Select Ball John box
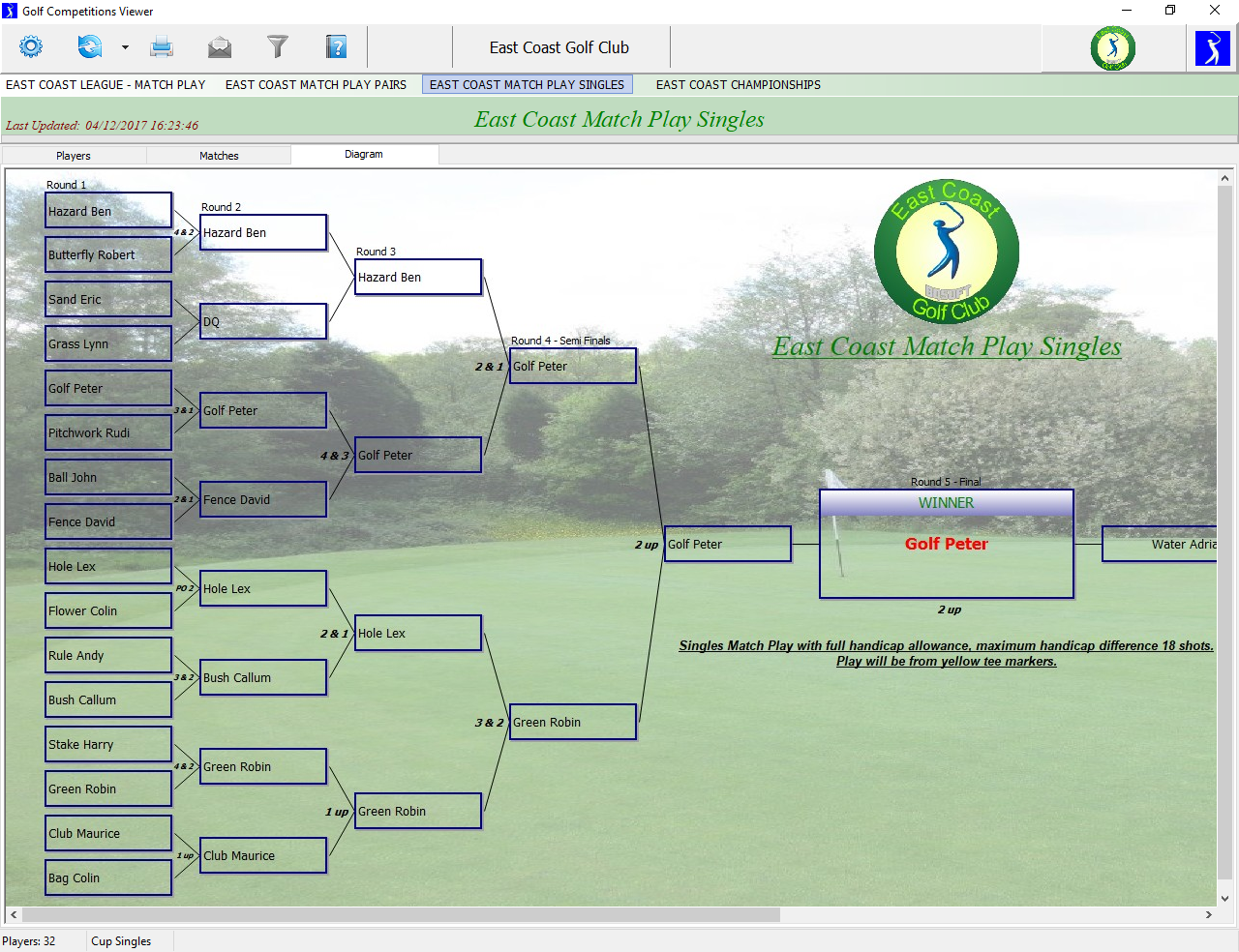The width and height of the screenshot is (1239, 952). pyautogui.click(x=108, y=477)
